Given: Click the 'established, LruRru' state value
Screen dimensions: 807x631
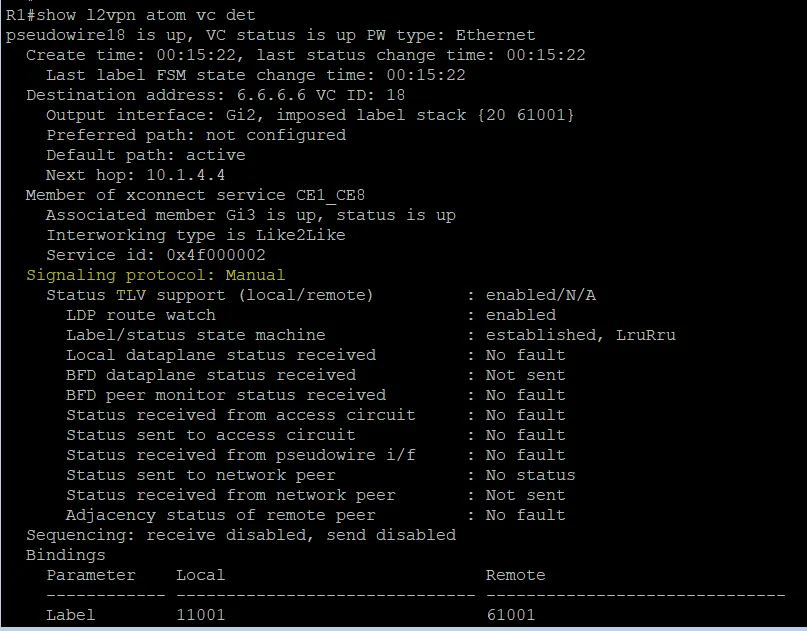Looking at the screenshot, I should pyautogui.click(x=581, y=335).
